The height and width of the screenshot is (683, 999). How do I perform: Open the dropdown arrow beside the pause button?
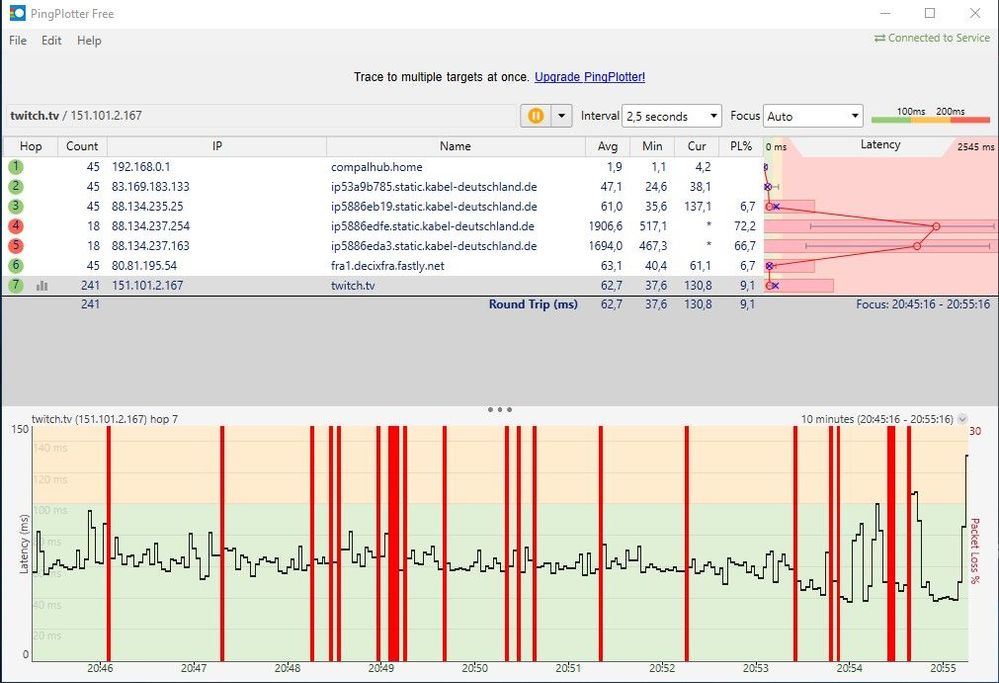click(x=561, y=116)
